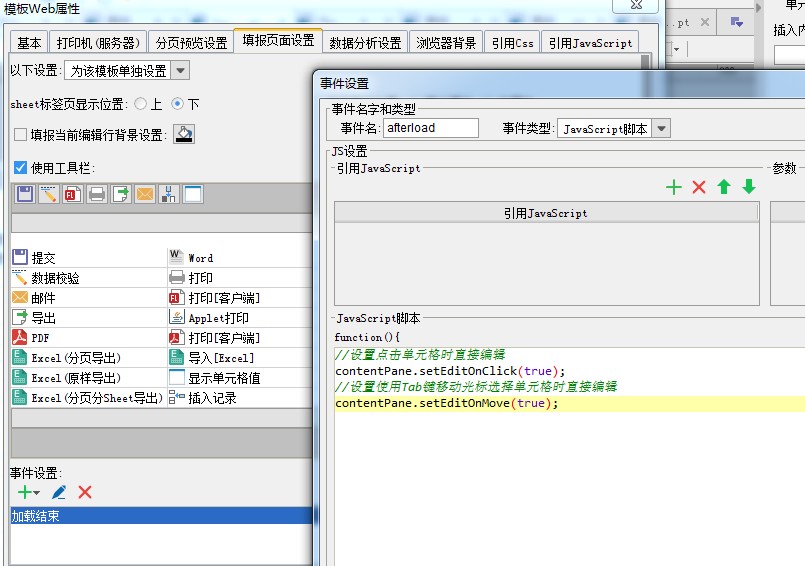Pick row background color with paint bucket
The height and width of the screenshot is (566, 805).
(184, 135)
